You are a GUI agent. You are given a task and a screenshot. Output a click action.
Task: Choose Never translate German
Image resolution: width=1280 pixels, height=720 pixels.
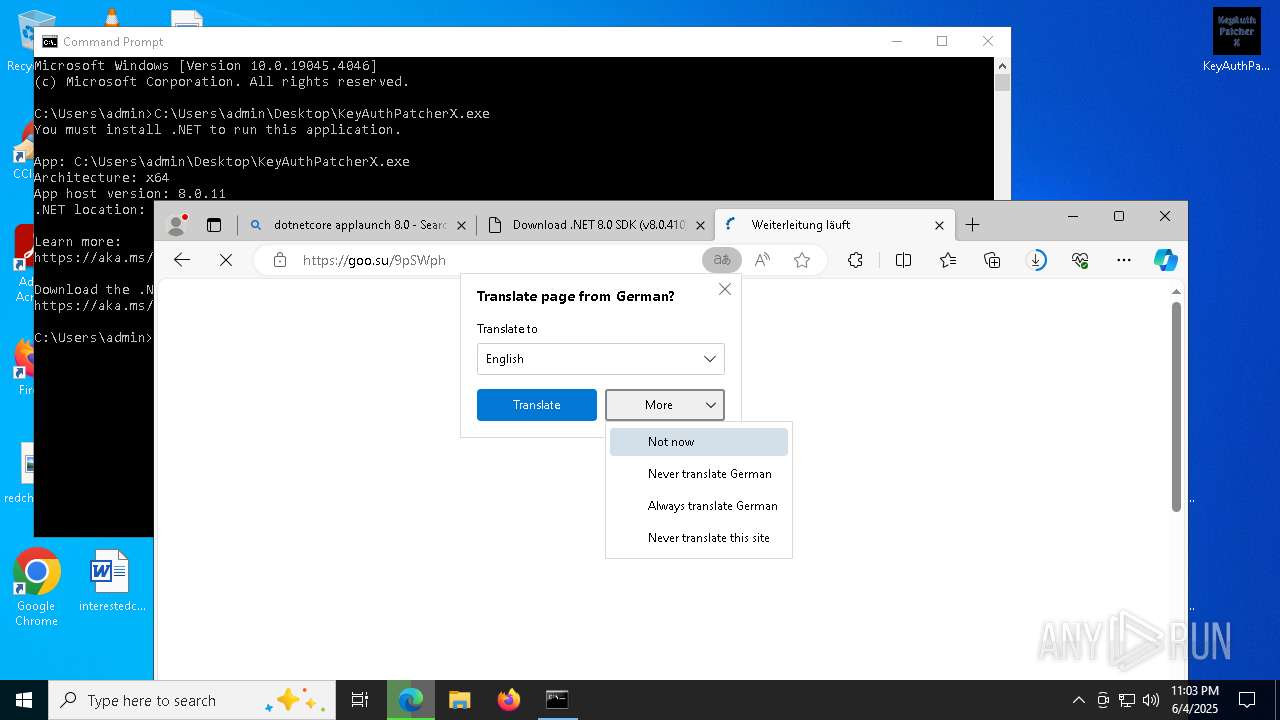coord(699,474)
